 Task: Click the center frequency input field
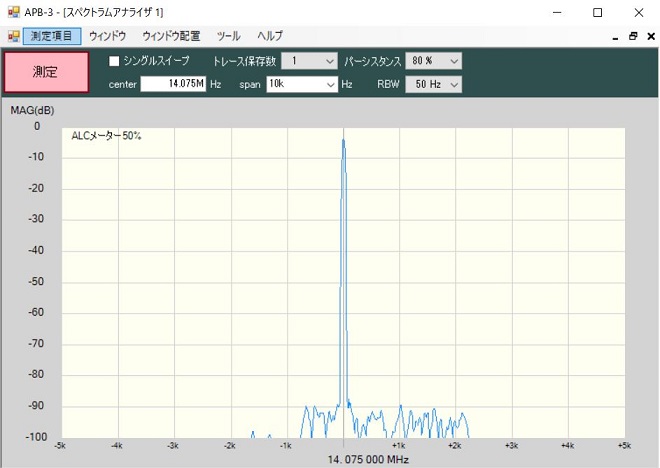[x=173, y=84]
